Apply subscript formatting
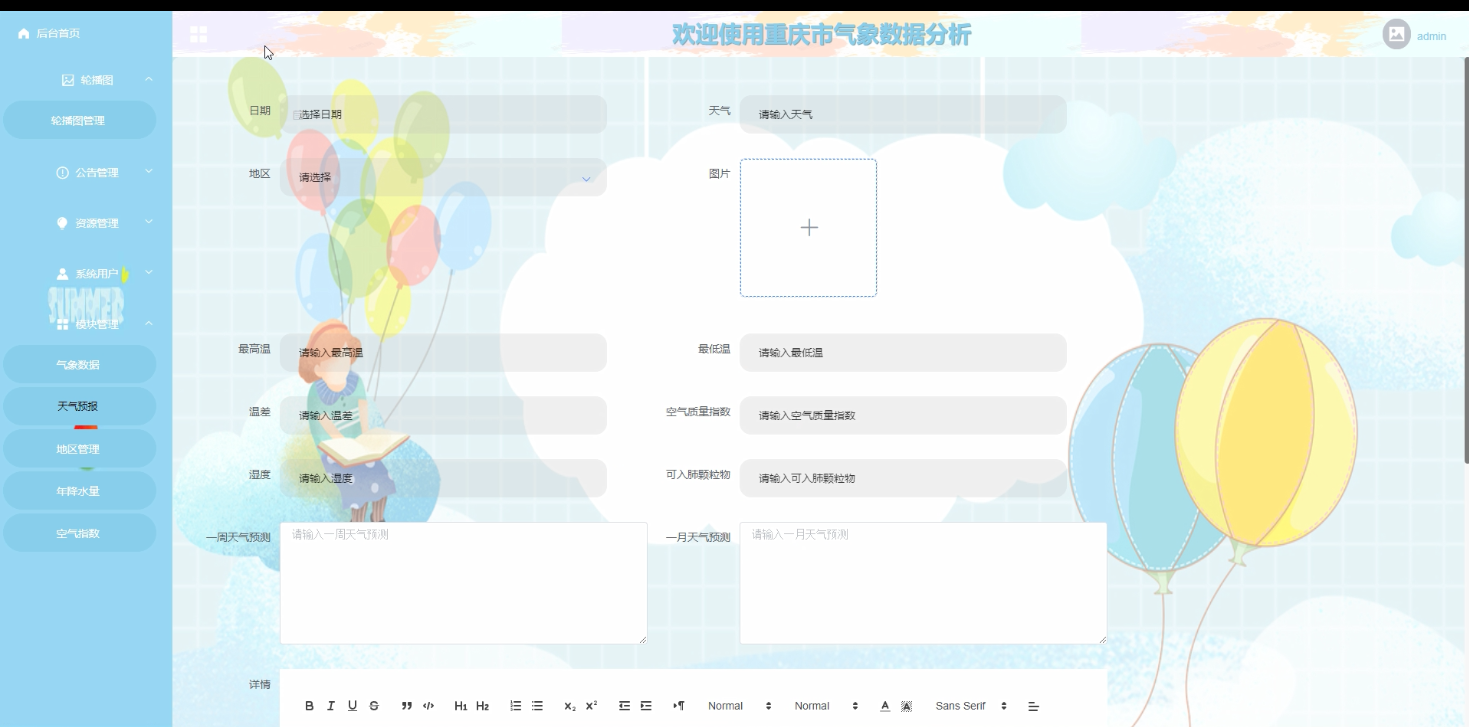 click(x=570, y=706)
